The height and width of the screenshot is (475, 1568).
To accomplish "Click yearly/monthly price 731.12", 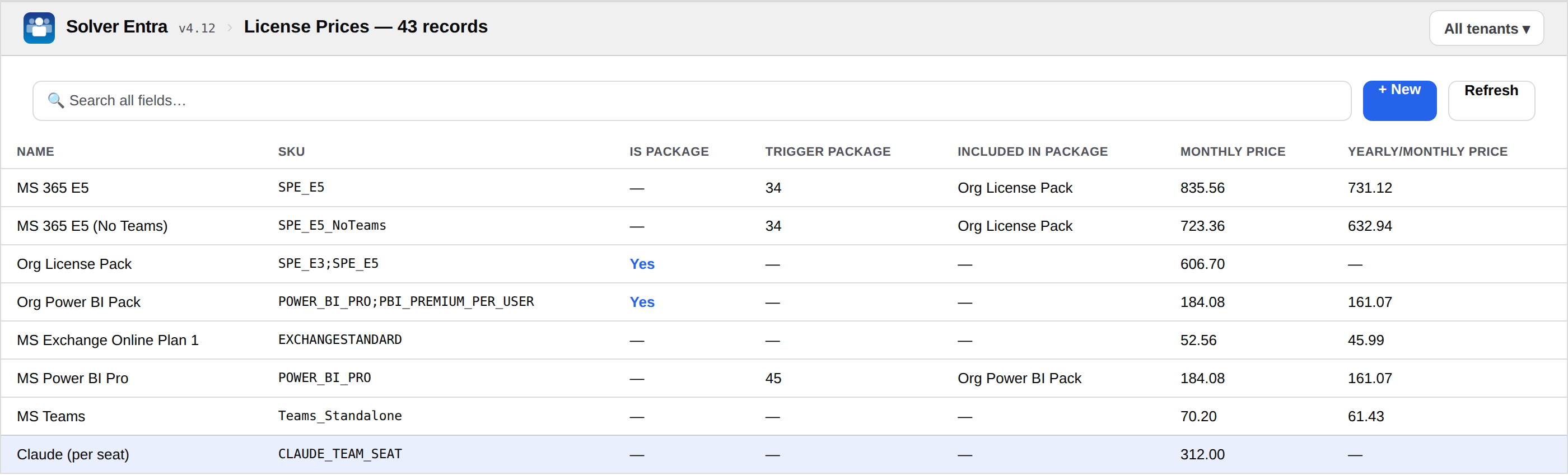I will coord(1369,188).
